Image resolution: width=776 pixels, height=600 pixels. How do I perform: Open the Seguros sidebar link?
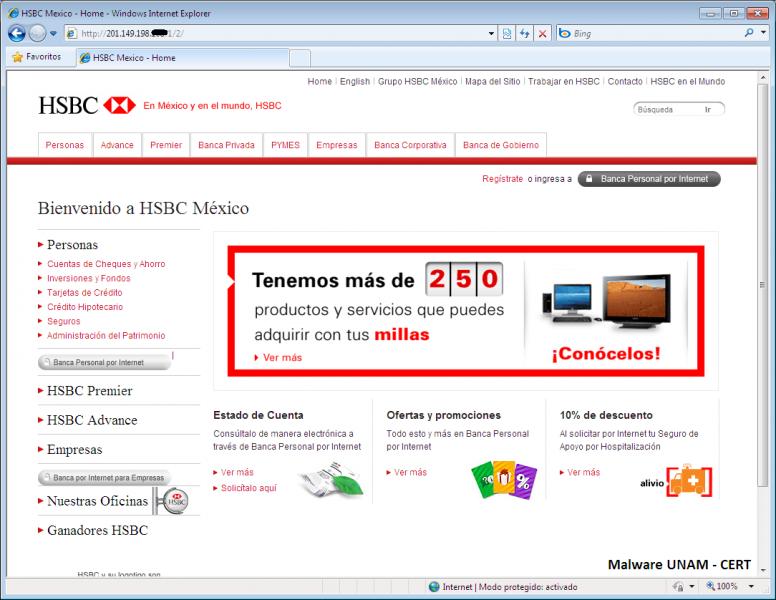point(63,321)
